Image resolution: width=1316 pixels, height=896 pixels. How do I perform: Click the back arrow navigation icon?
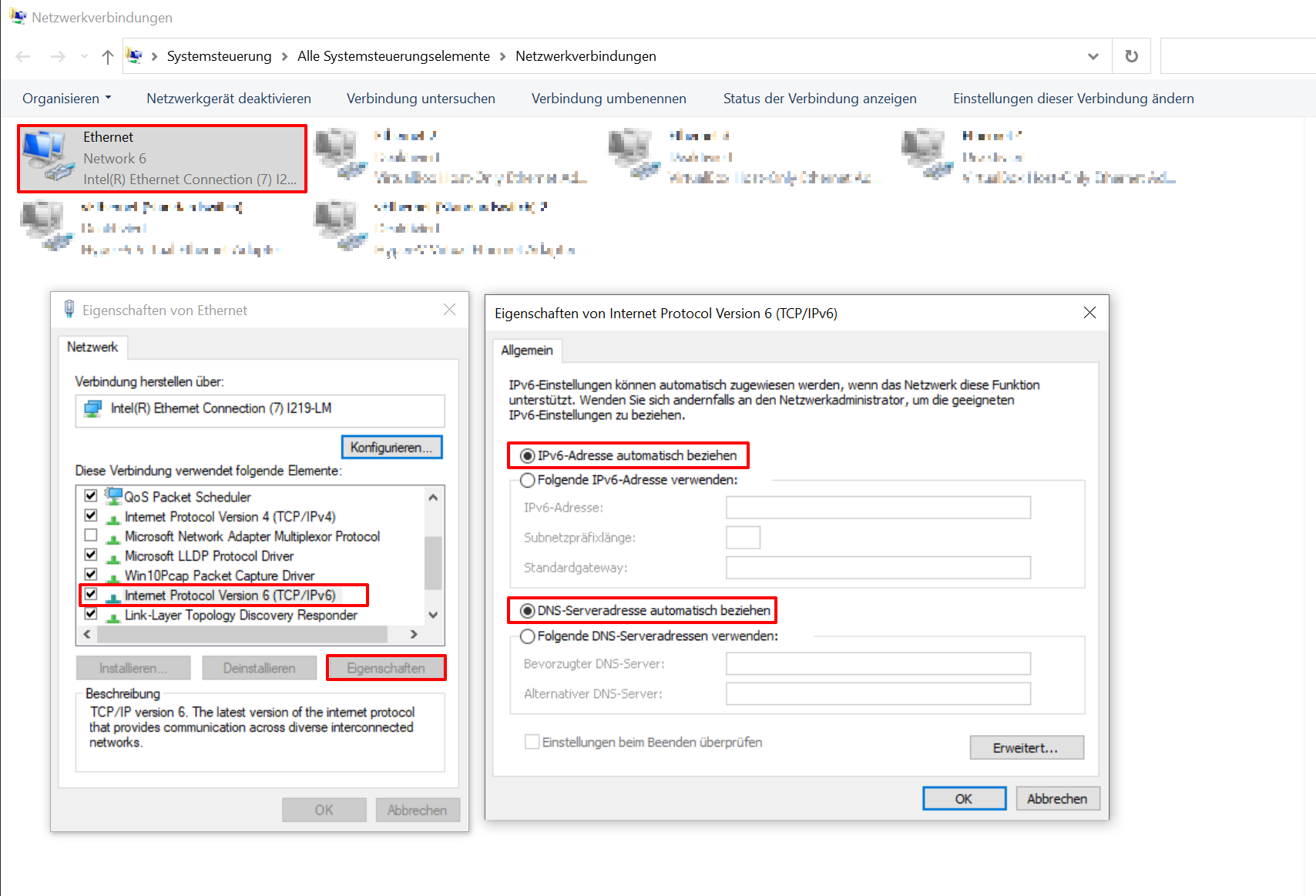coord(23,56)
